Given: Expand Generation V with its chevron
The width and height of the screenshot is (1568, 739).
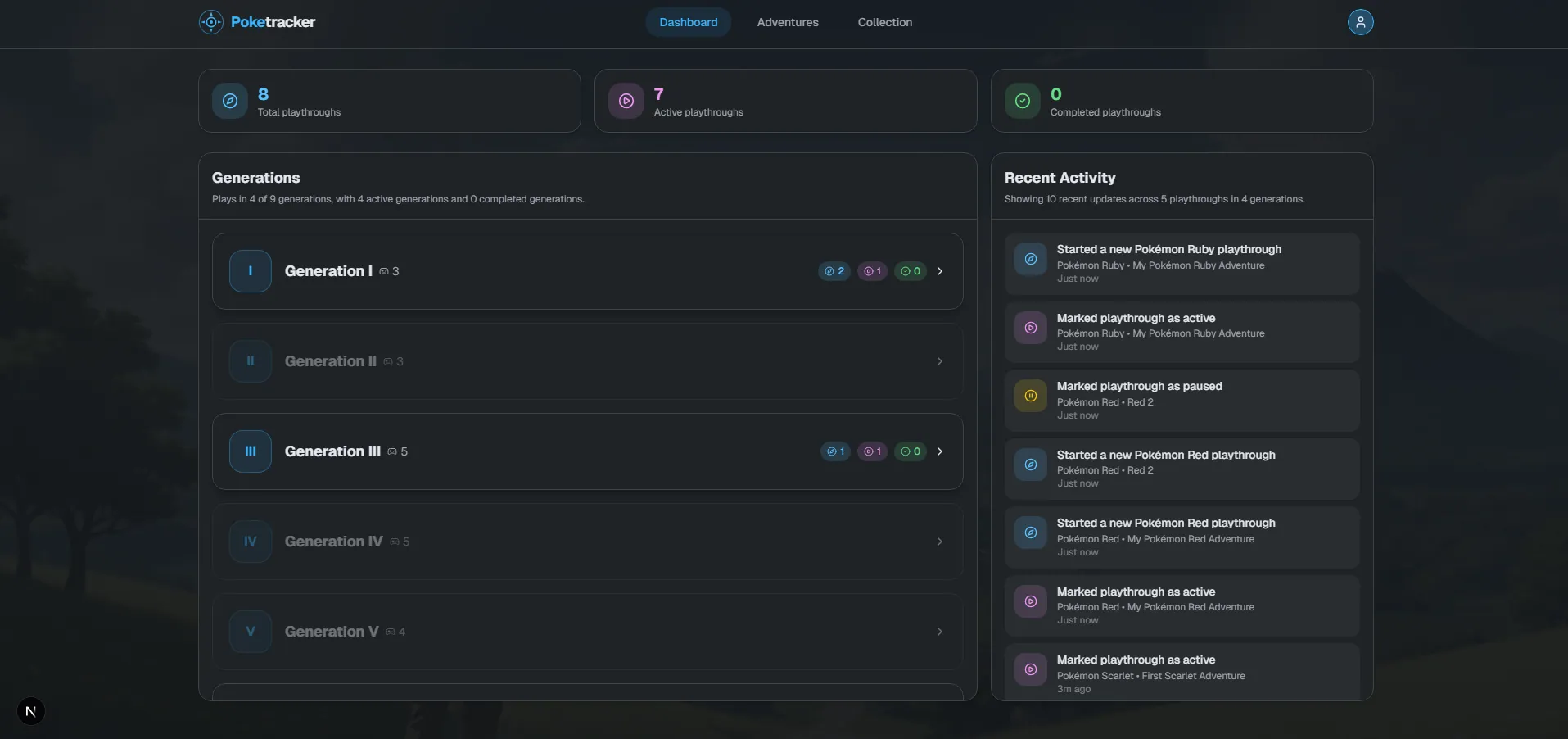Looking at the screenshot, I should click(940, 632).
